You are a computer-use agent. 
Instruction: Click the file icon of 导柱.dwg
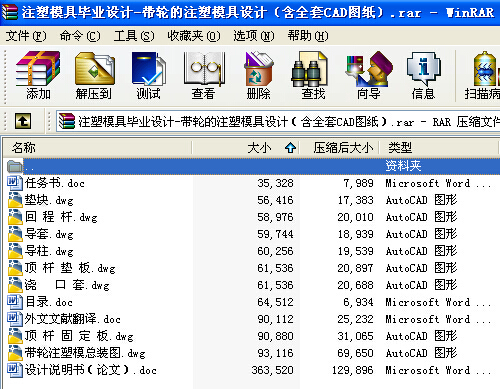click(x=15, y=251)
